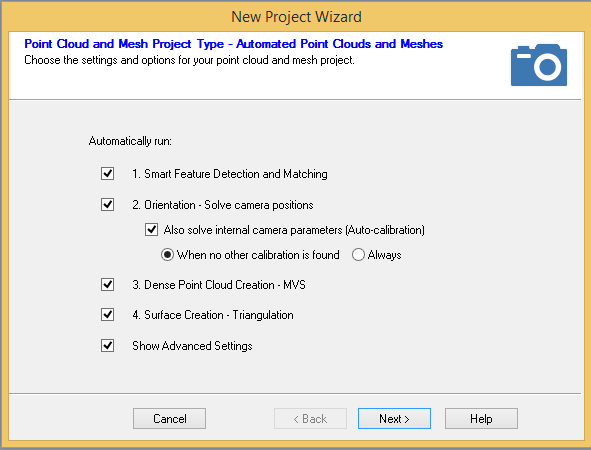The width and height of the screenshot is (591, 450).
Task: Choose the Always radio button
Action: click(358, 255)
